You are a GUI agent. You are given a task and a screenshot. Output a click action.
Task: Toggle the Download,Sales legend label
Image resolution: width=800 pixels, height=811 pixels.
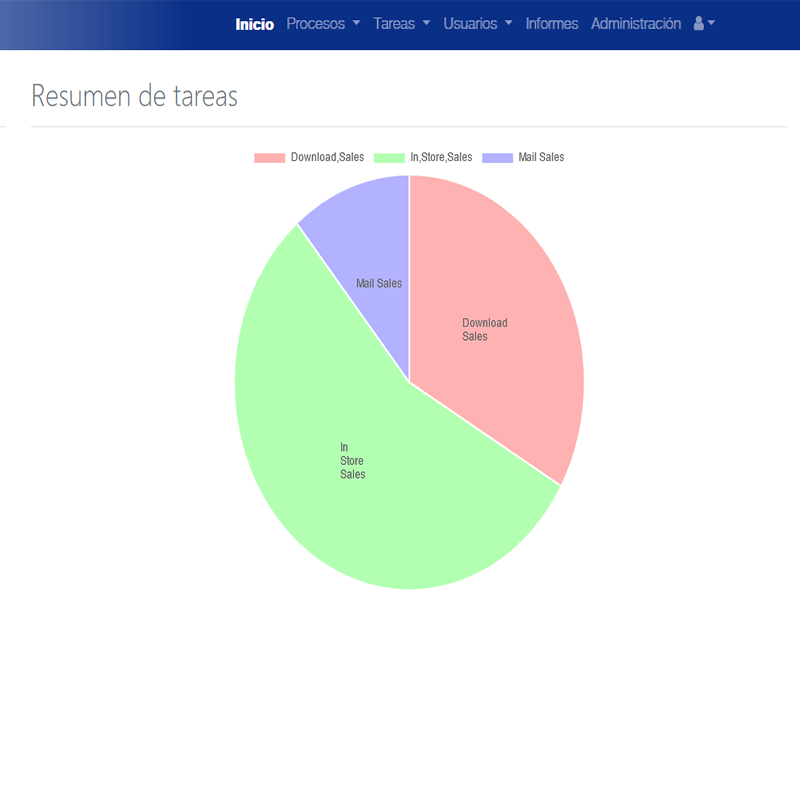pos(327,158)
